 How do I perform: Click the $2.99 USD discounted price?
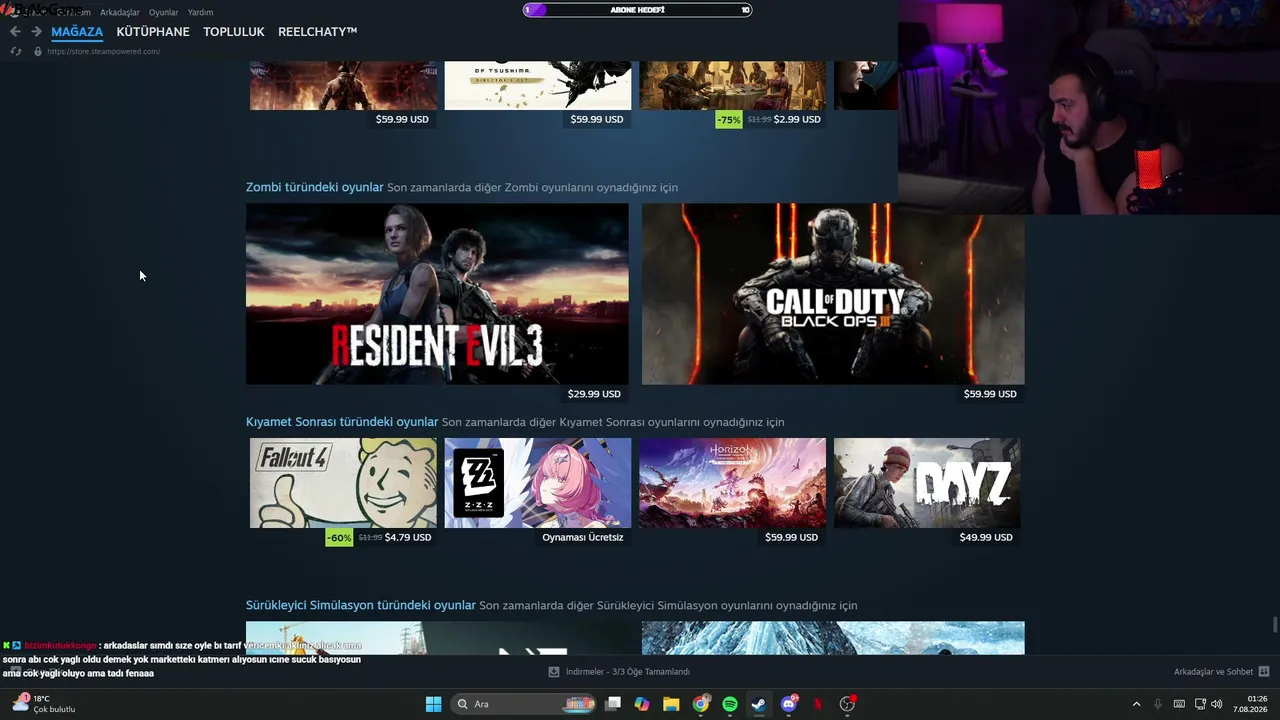point(797,119)
